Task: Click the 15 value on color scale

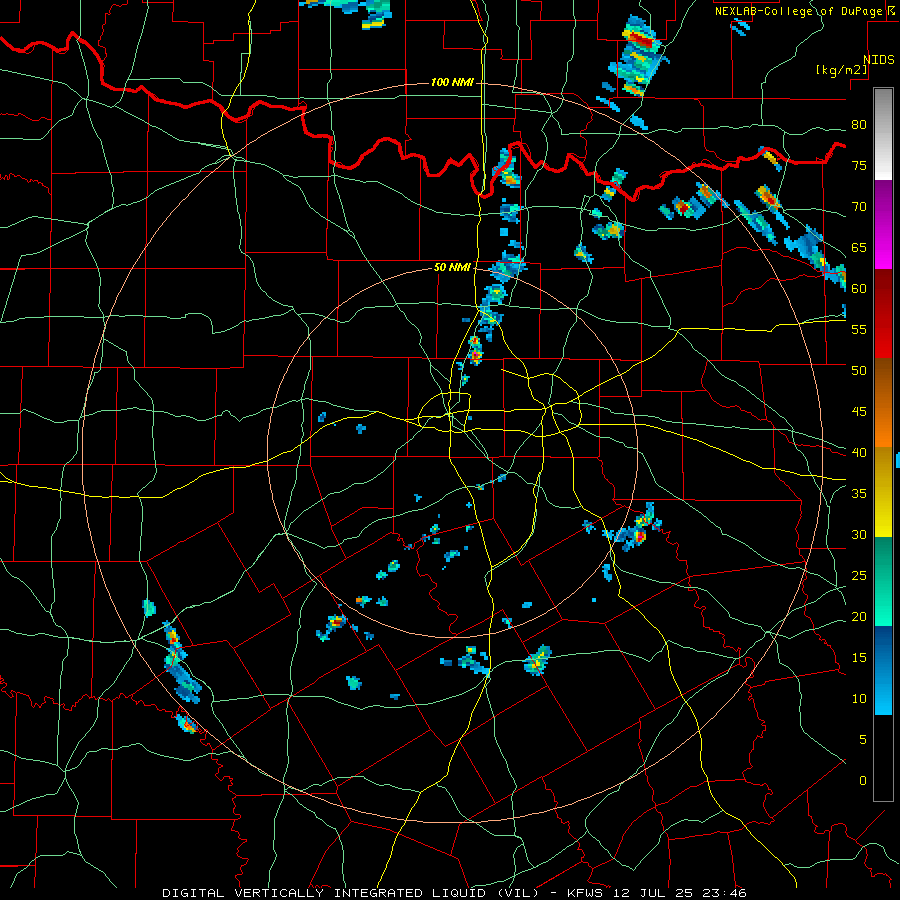Action: (859, 657)
